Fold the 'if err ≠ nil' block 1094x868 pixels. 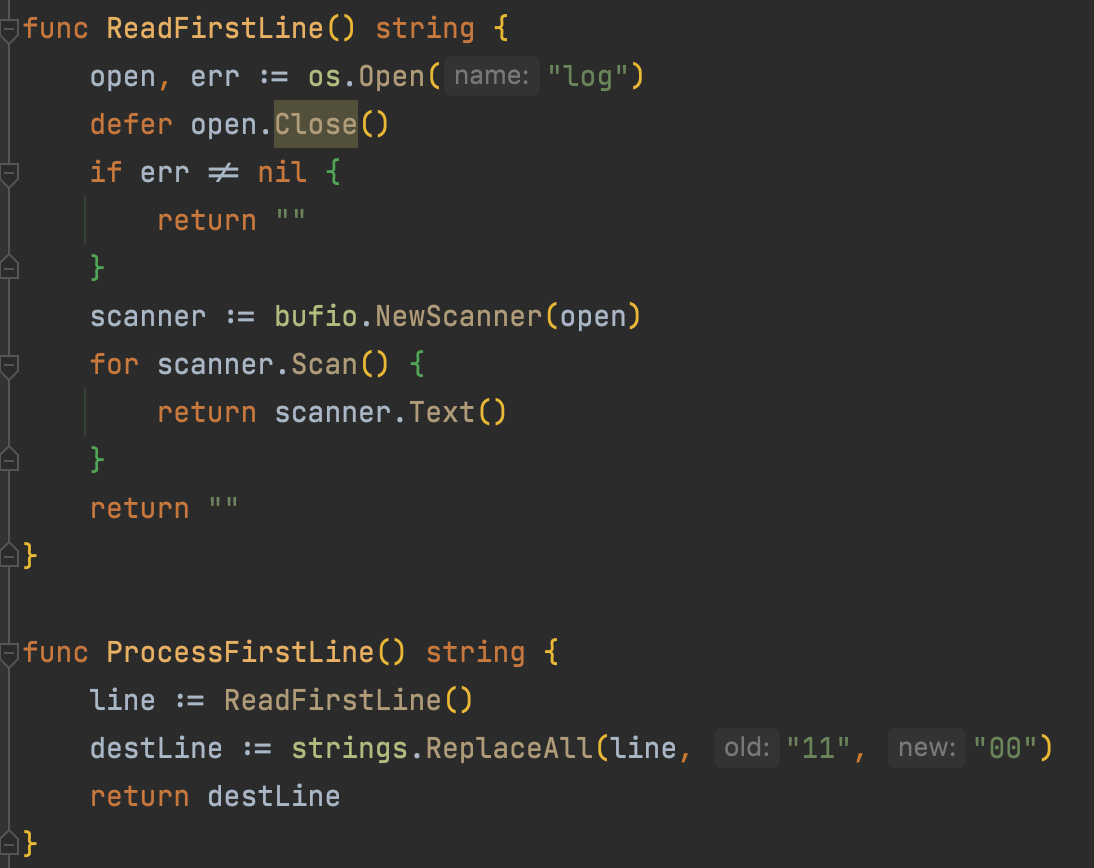click(9, 174)
